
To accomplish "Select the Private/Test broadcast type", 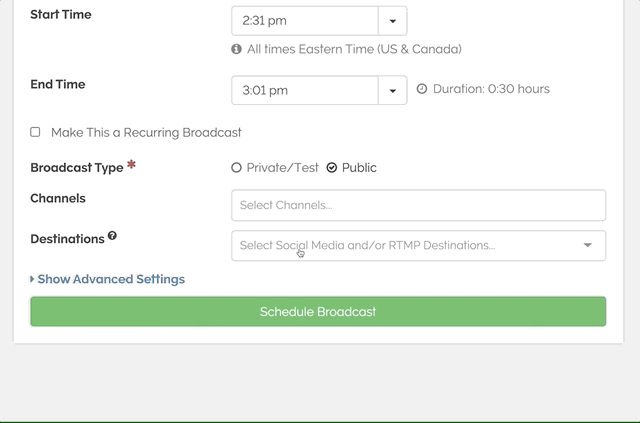I will pos(236,168).
